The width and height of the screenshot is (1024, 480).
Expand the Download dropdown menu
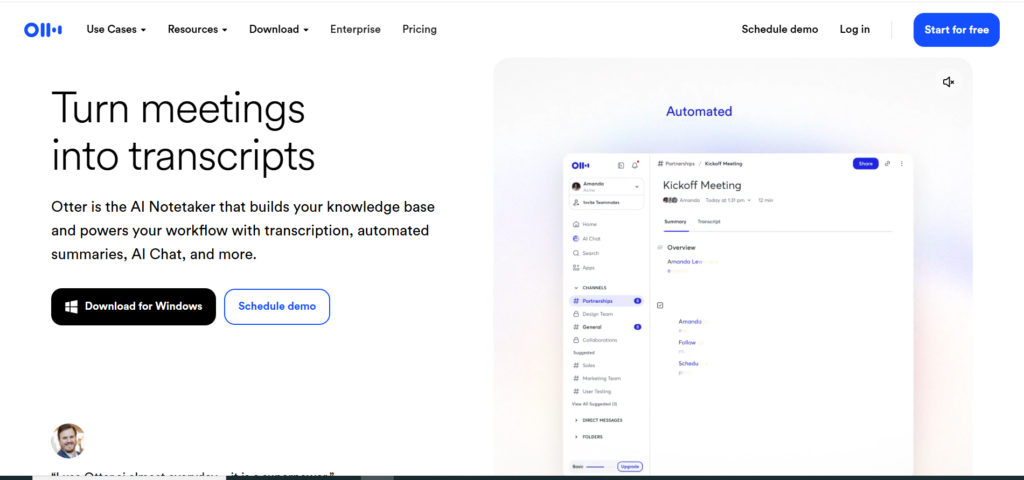pos(278,30)
